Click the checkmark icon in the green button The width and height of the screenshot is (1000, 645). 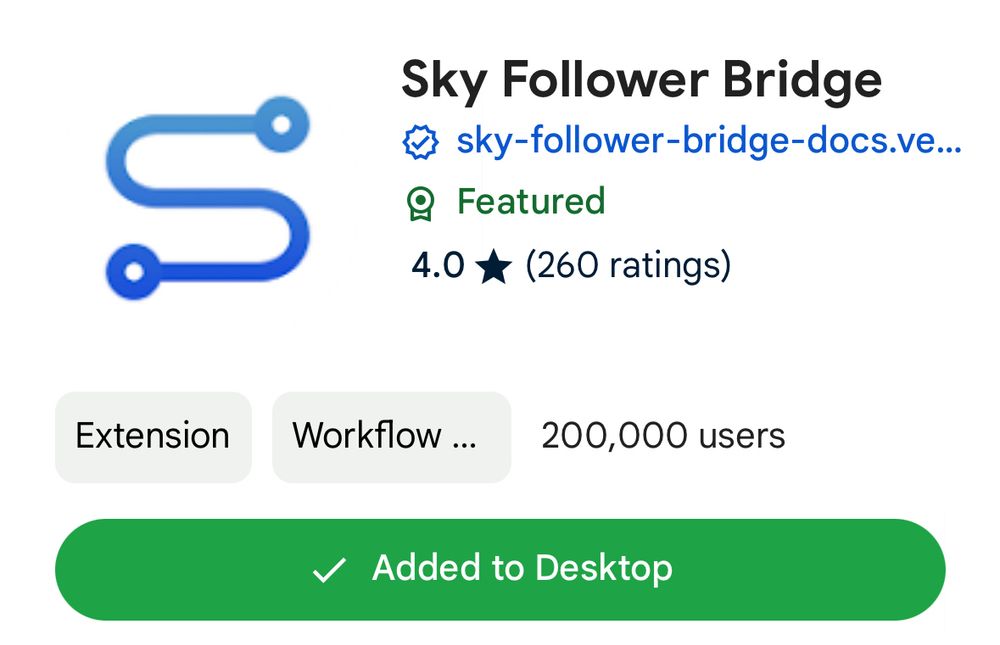[329, 570]
